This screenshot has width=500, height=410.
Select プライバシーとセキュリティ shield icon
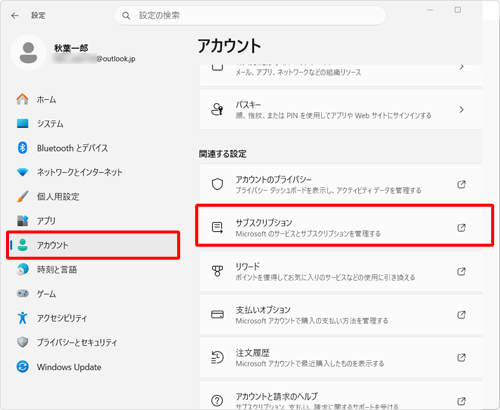(x=22, y=342)
